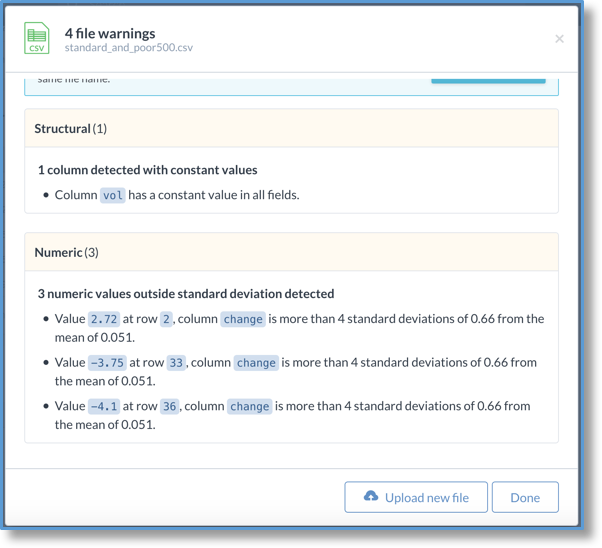Click the Numeric (3) section header
Image resolution: width=602 pixels, height=548 pixels.
click(291, 252)
